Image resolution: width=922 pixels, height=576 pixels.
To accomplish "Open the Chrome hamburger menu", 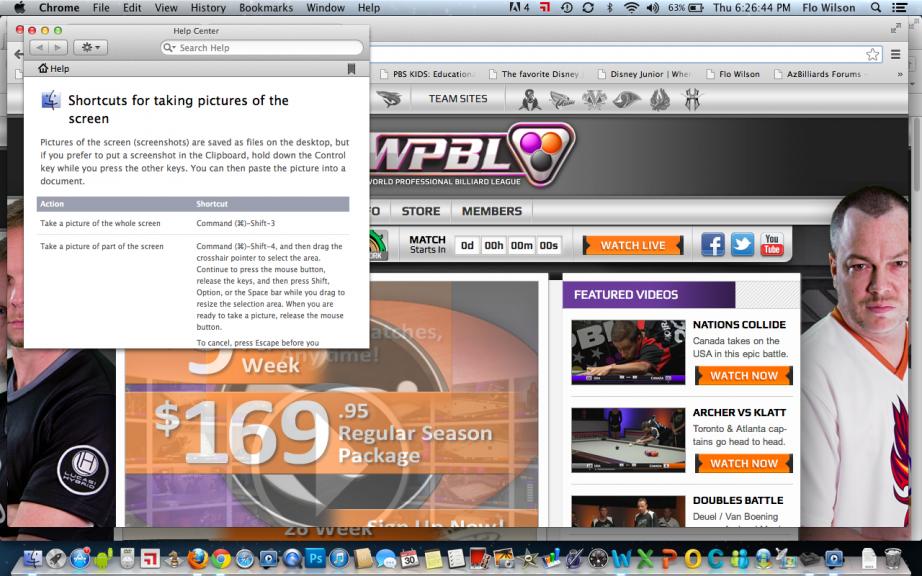I will 896,54.
